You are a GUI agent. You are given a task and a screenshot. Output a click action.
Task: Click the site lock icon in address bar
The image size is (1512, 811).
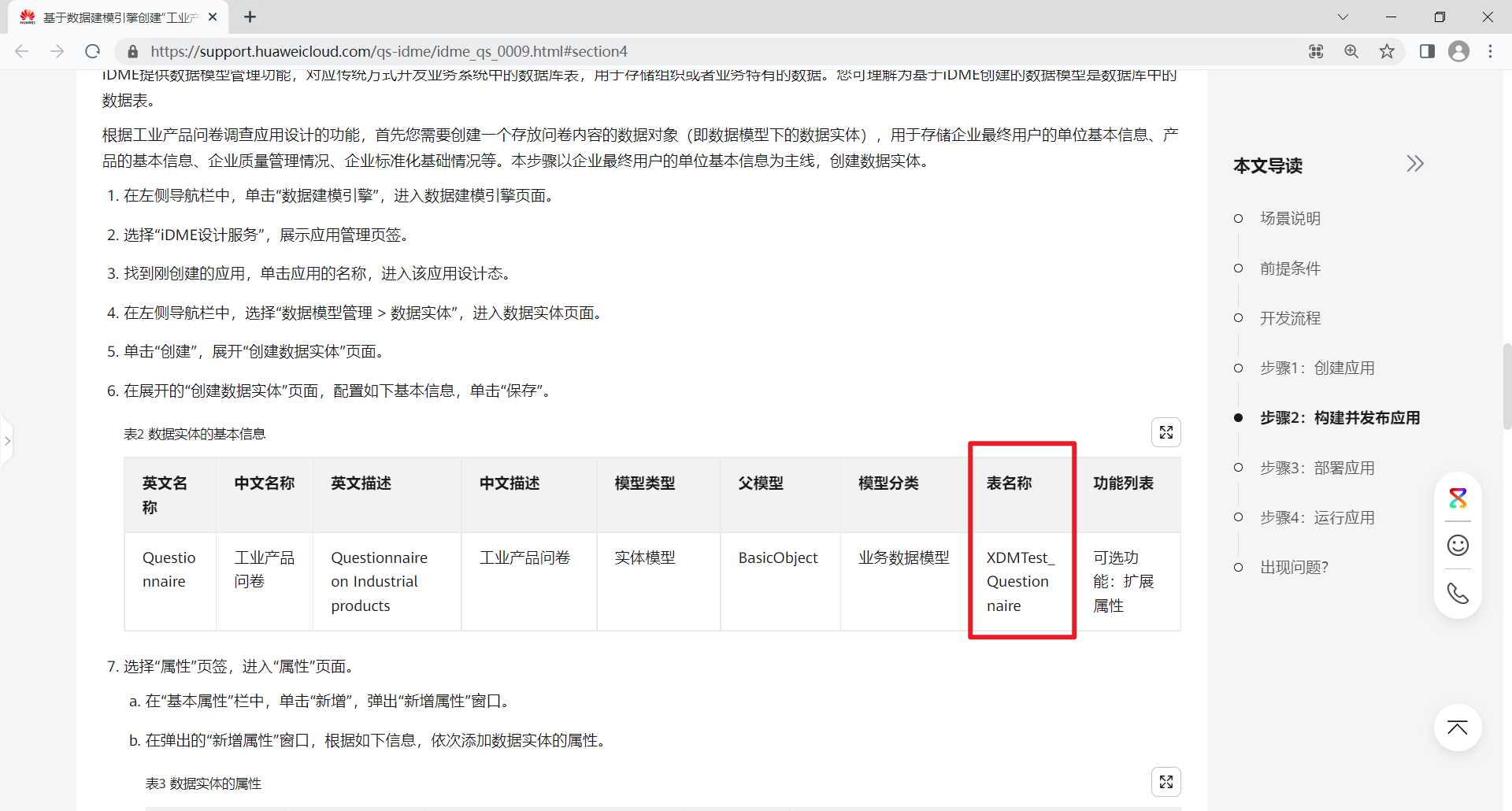click(x=133, y=51)
